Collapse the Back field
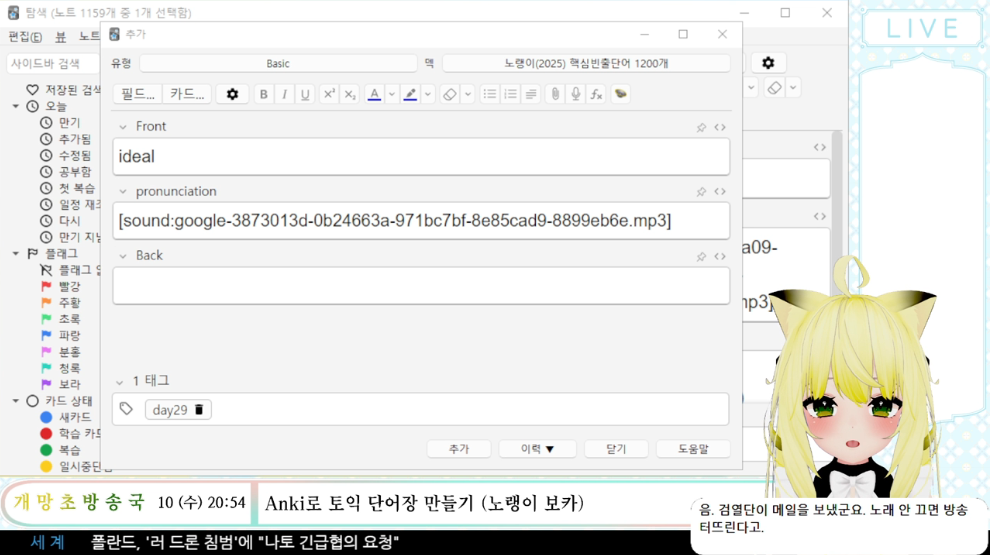Screen dimensions: 990x555 pyautogui.click(x=122, y=256)
